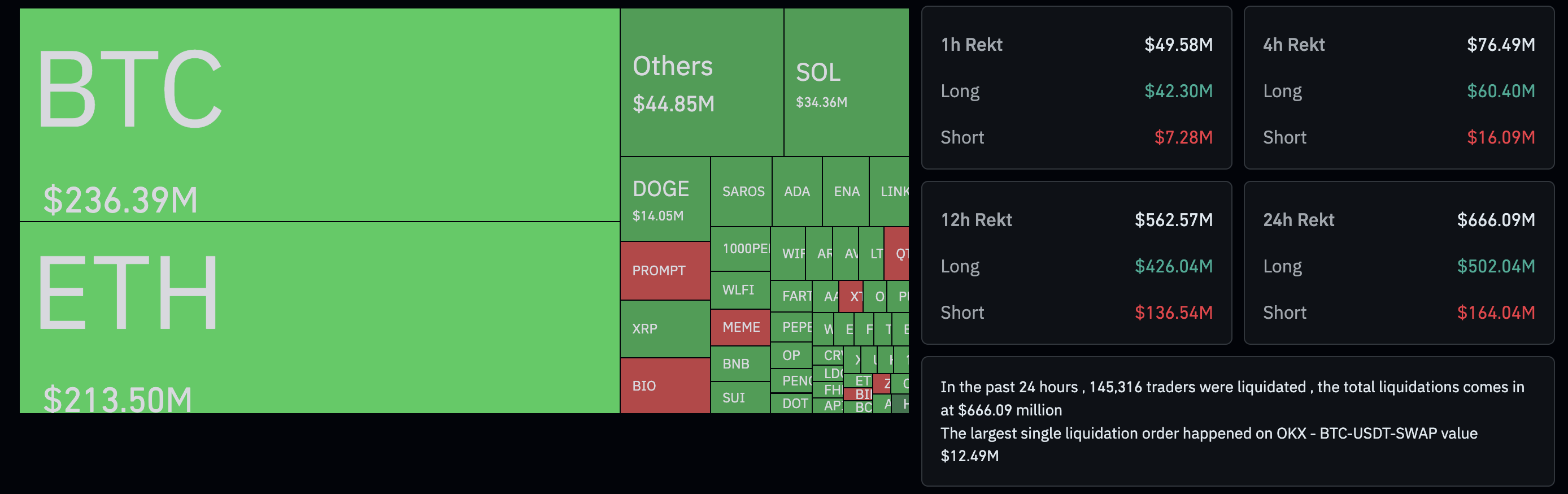Click the BTC liquidation heatmap tile
Viewport: 1568px width, 494px height.
(x=320, y=115)
